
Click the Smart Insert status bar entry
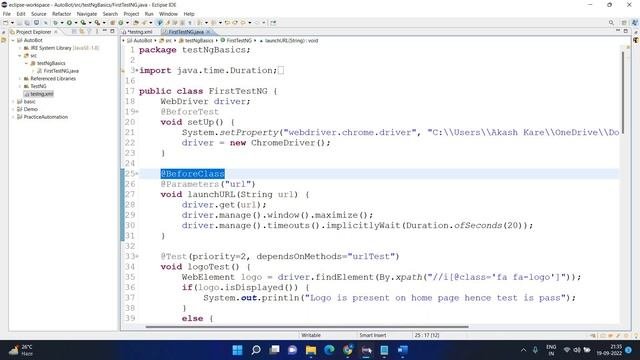[372, 335]
